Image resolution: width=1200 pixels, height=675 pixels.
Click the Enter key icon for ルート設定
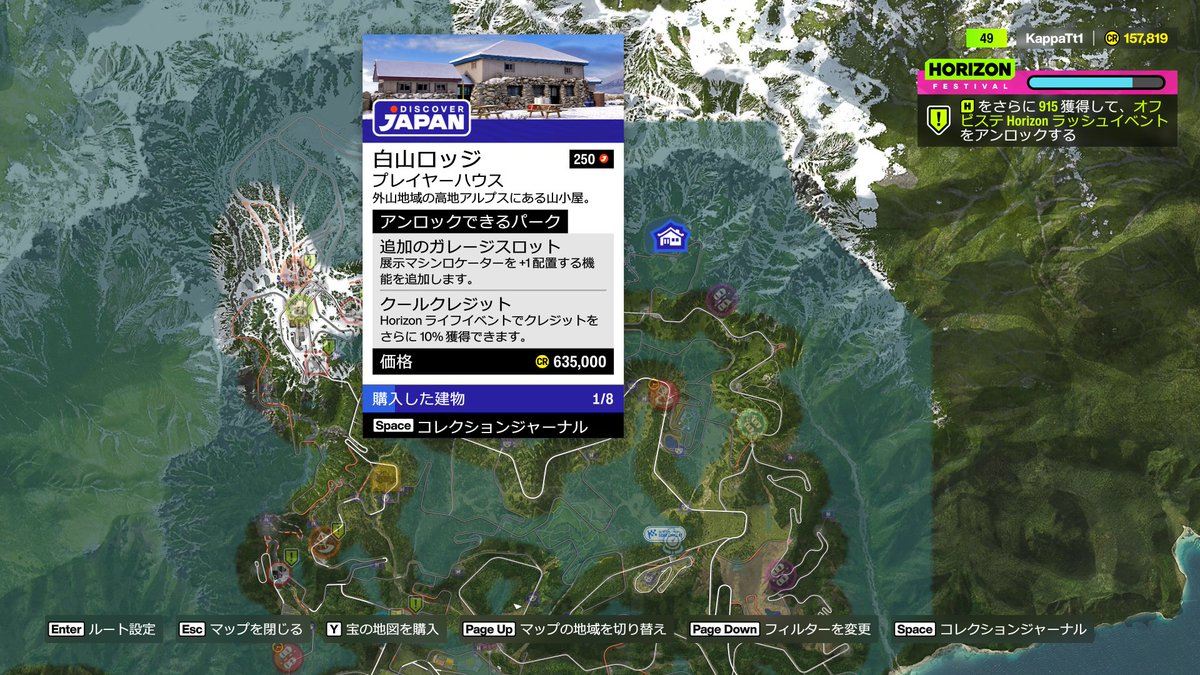coord(66,630)
